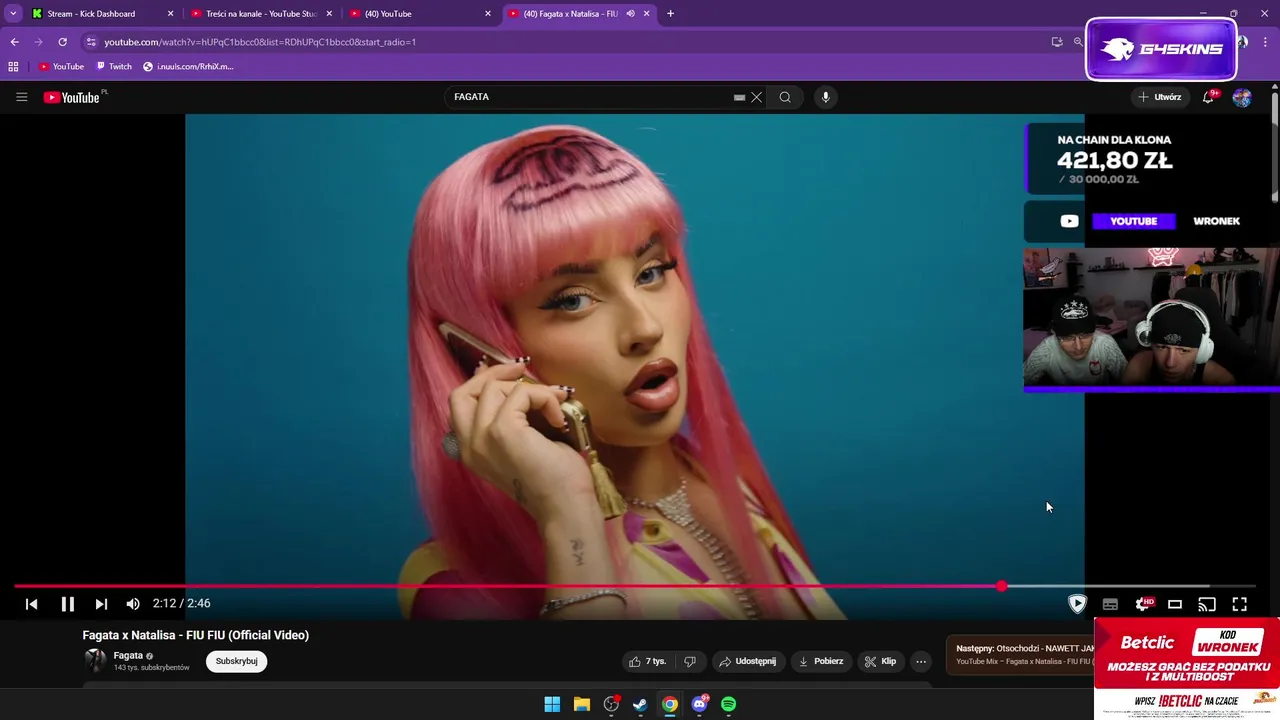
Task: Mute the Fagata x Natalisa tab audio
Action: 630,14
